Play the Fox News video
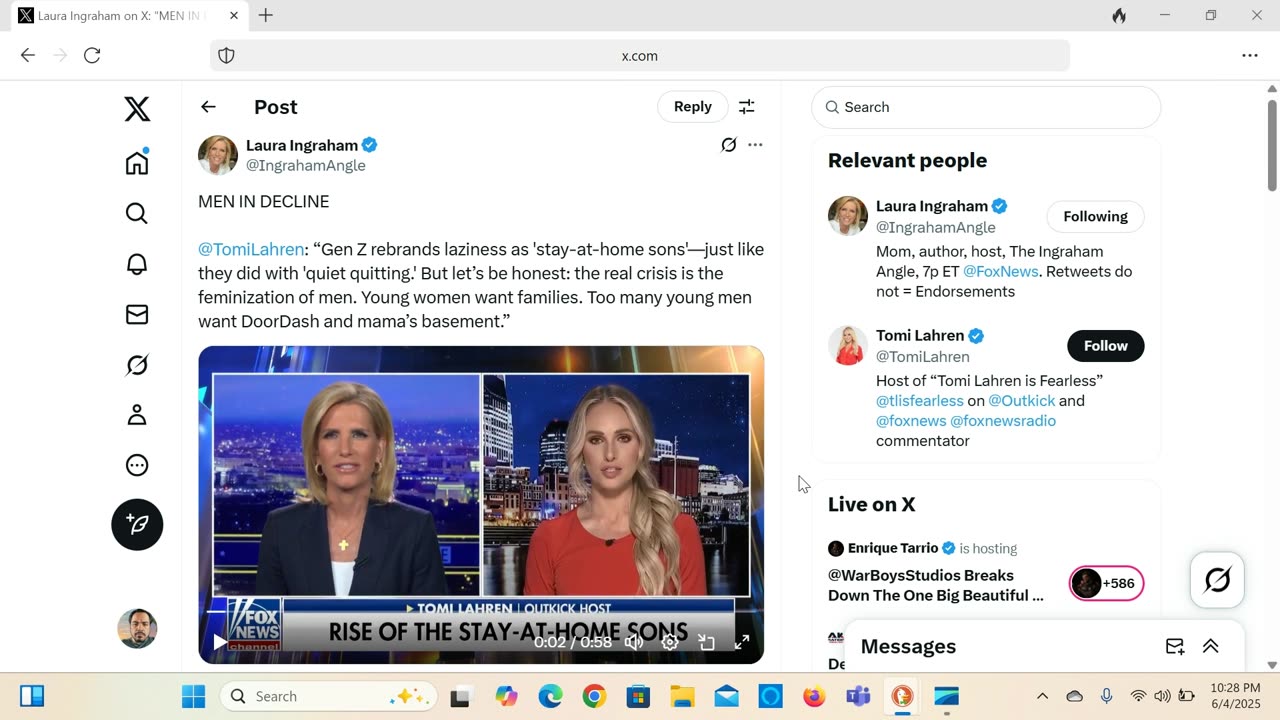Viewport: 1280px width, 720px height. (x=219, y=642)
